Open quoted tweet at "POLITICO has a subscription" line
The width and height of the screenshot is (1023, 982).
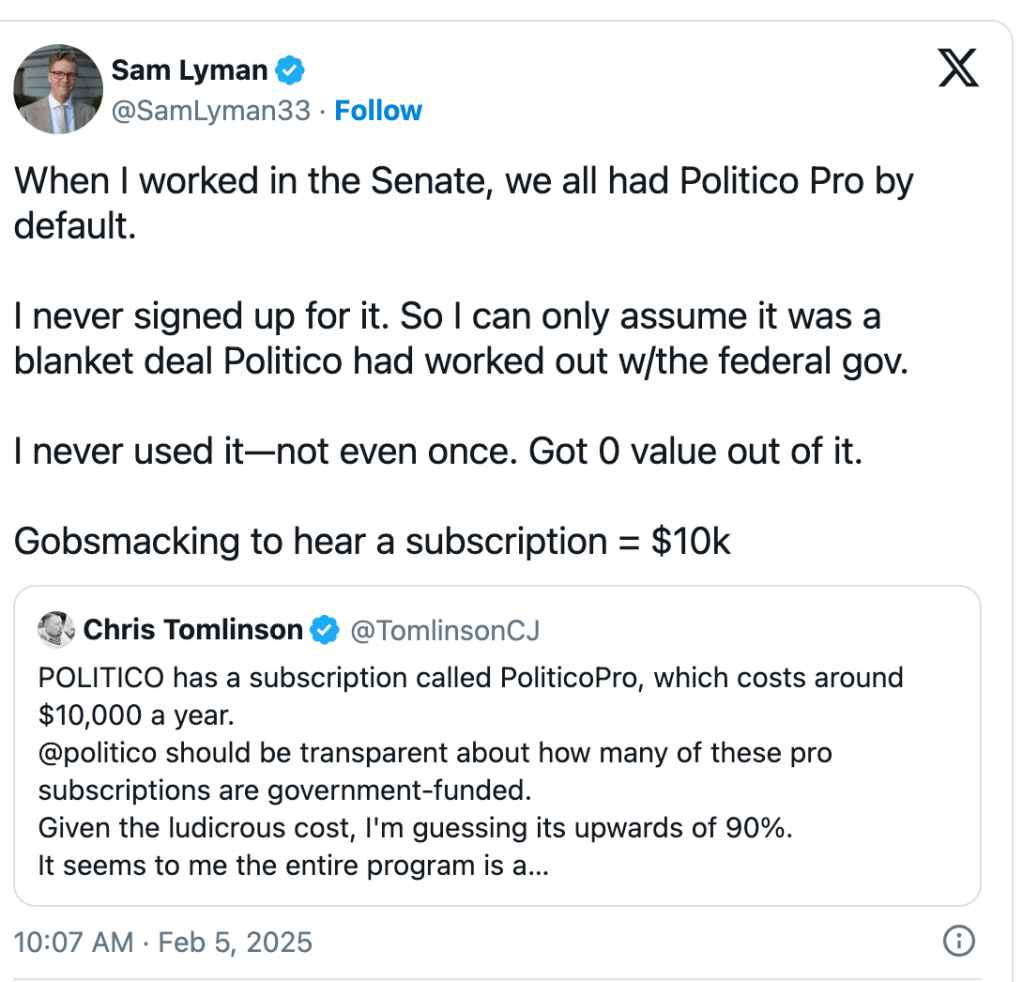(470, 678)
